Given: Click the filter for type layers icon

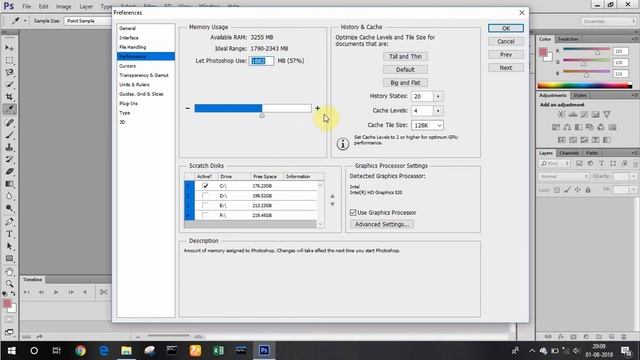Looking at the screenshot, I should pos(601,163).
